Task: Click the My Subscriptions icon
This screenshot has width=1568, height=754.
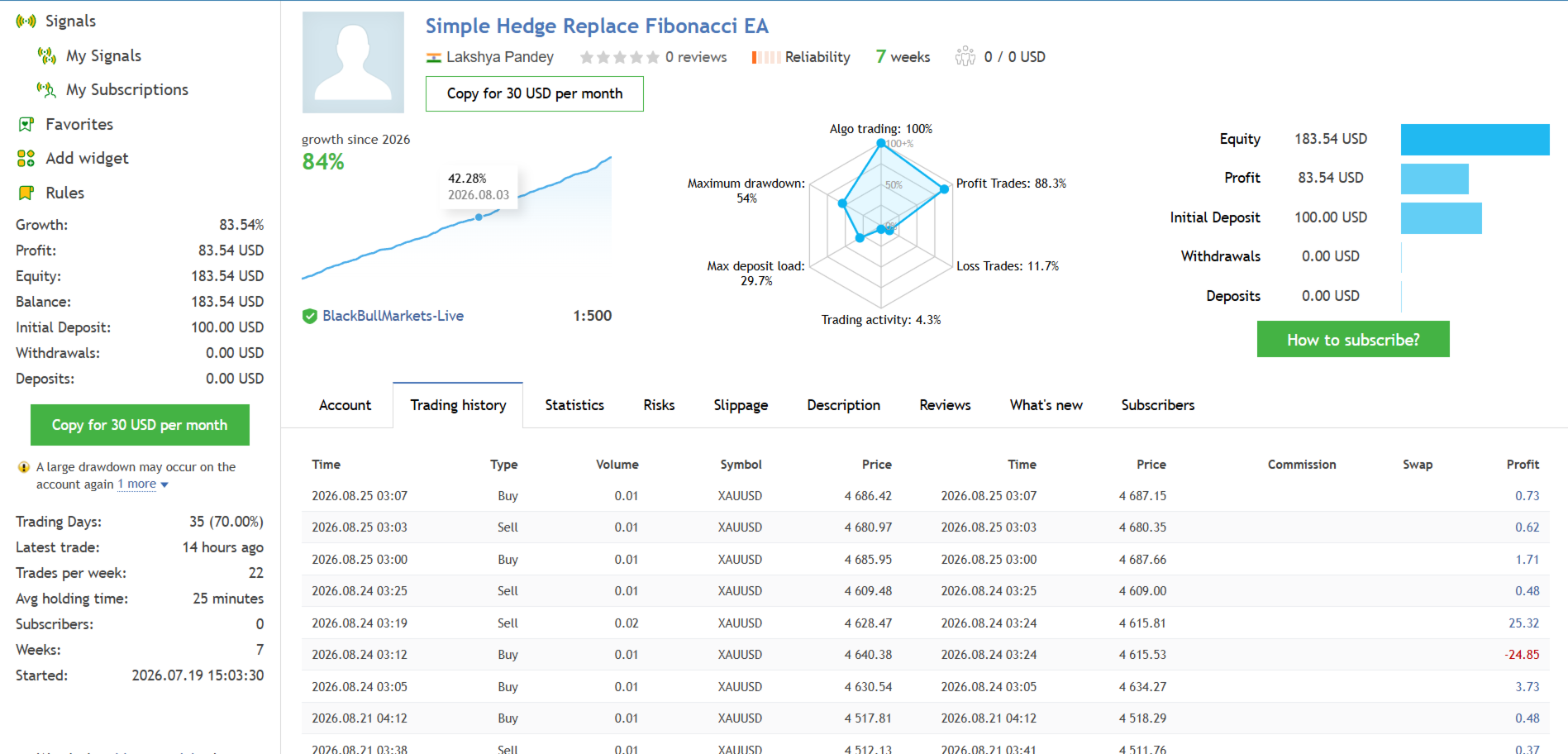Action: point(47,89)
